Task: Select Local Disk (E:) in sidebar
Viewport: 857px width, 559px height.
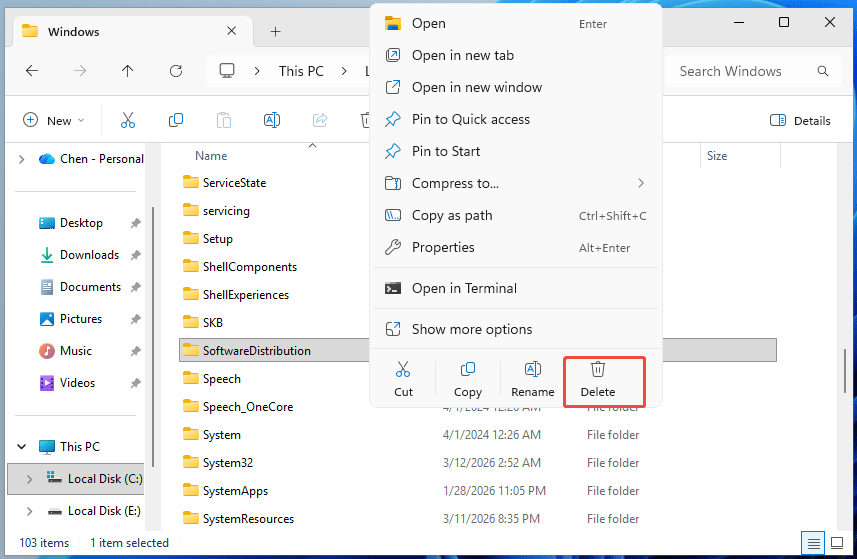Action: 104,511
